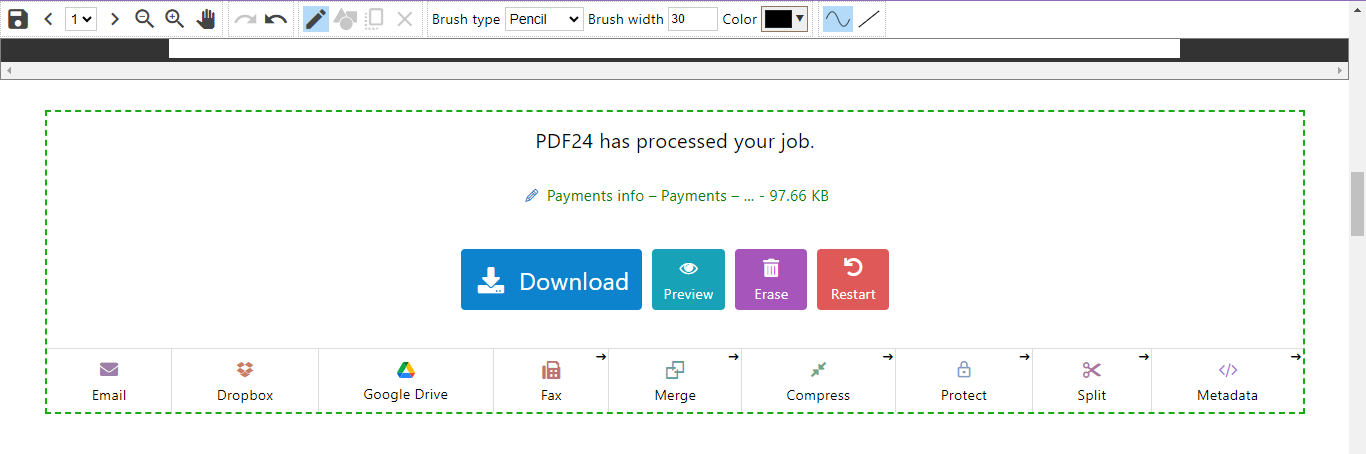Click the Brush width input field
Image resolution: width=1366 pixels, height=454 pixels.
[693, 19]
